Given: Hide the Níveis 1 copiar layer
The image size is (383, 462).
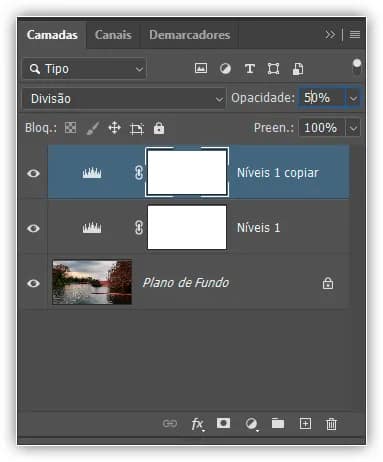Looking at the screenshot, I should [33, 173].
